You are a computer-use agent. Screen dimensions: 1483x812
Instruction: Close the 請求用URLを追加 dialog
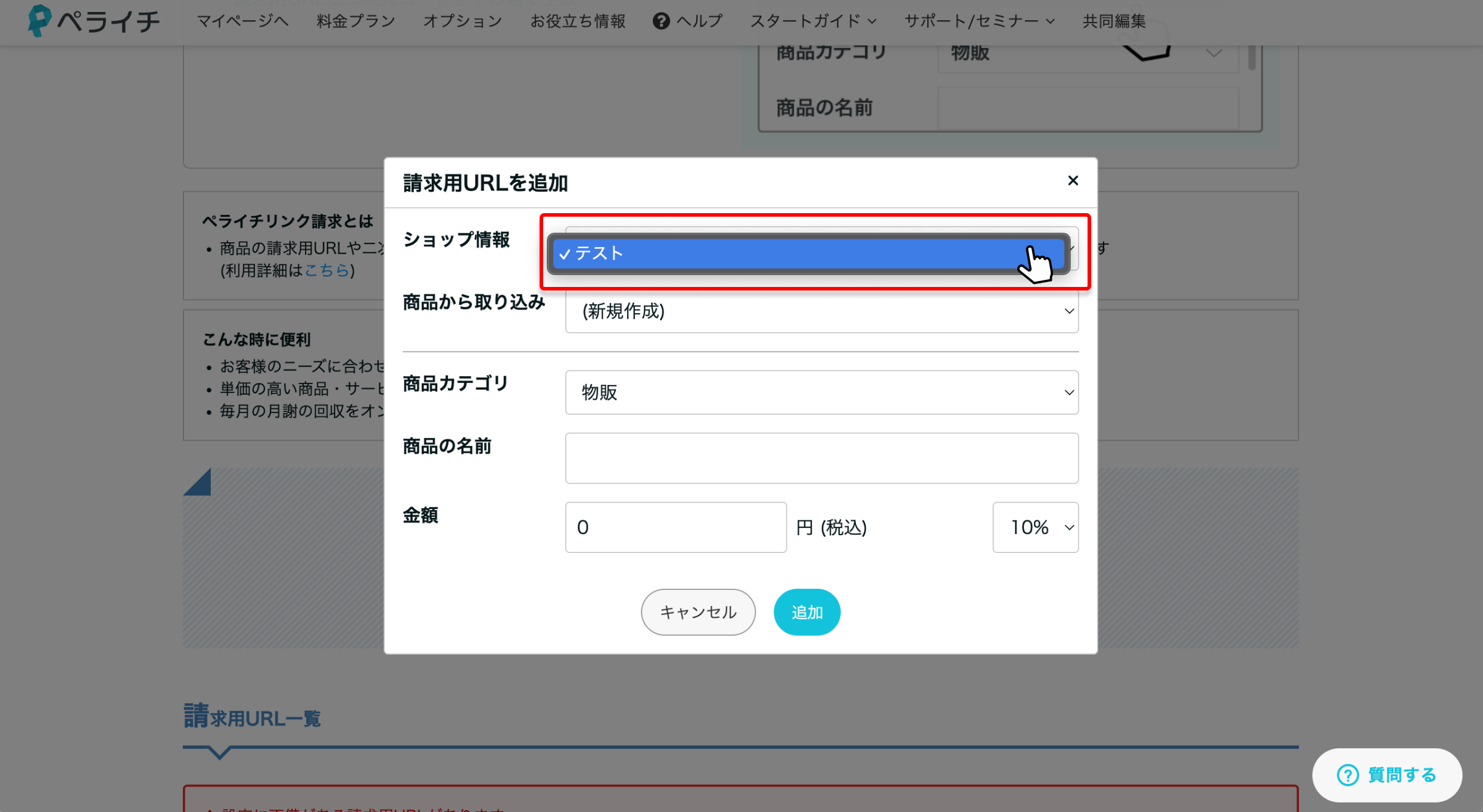1073,180
